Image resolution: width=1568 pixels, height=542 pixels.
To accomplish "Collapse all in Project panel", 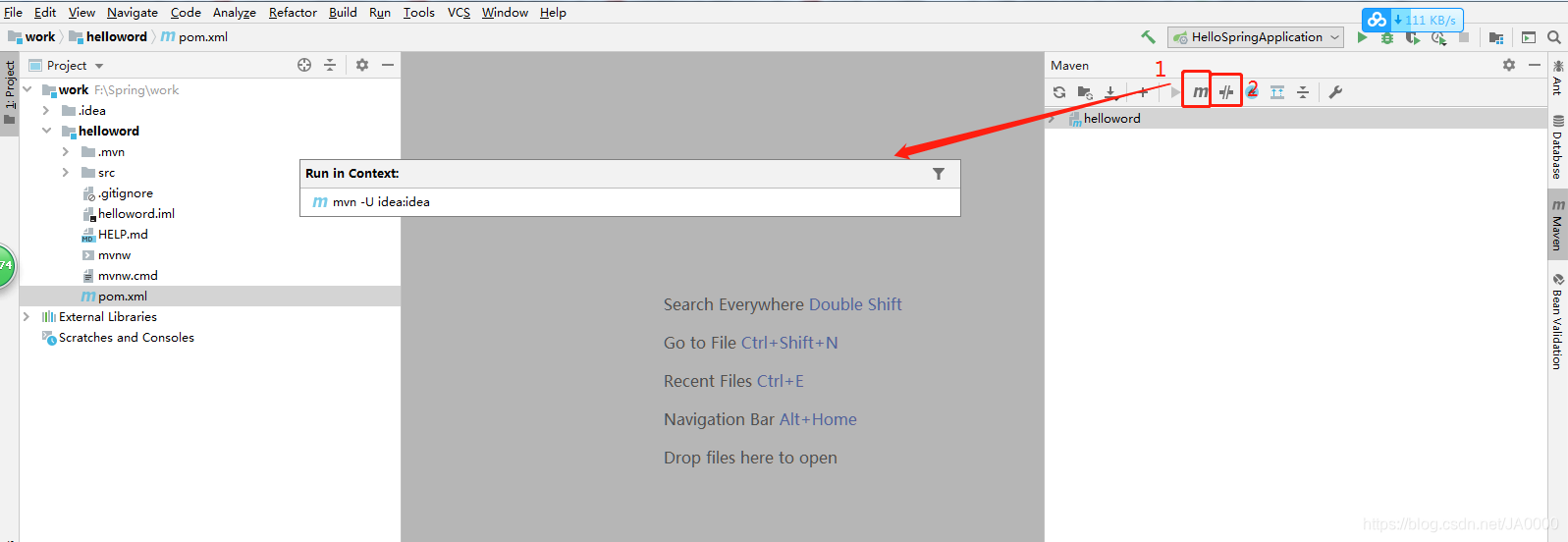I will [x=330, y=65].
